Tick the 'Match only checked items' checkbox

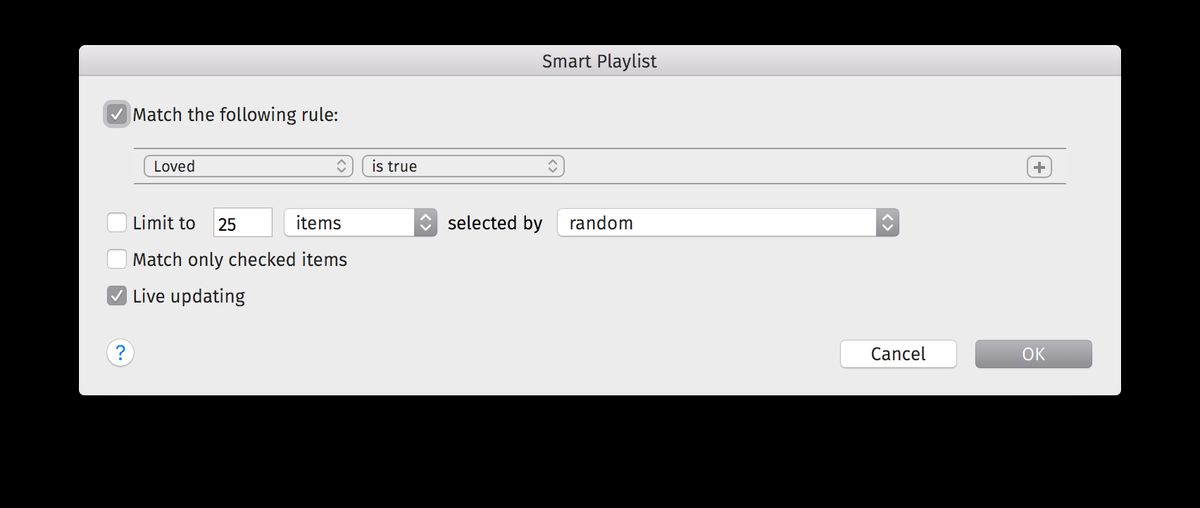(x=117, y=260)
